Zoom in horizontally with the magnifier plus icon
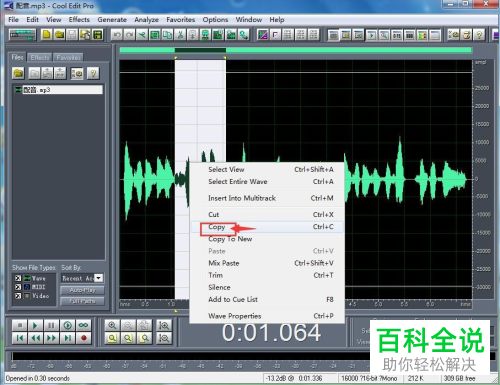500x385 pixels. click(x=112, y=325)
